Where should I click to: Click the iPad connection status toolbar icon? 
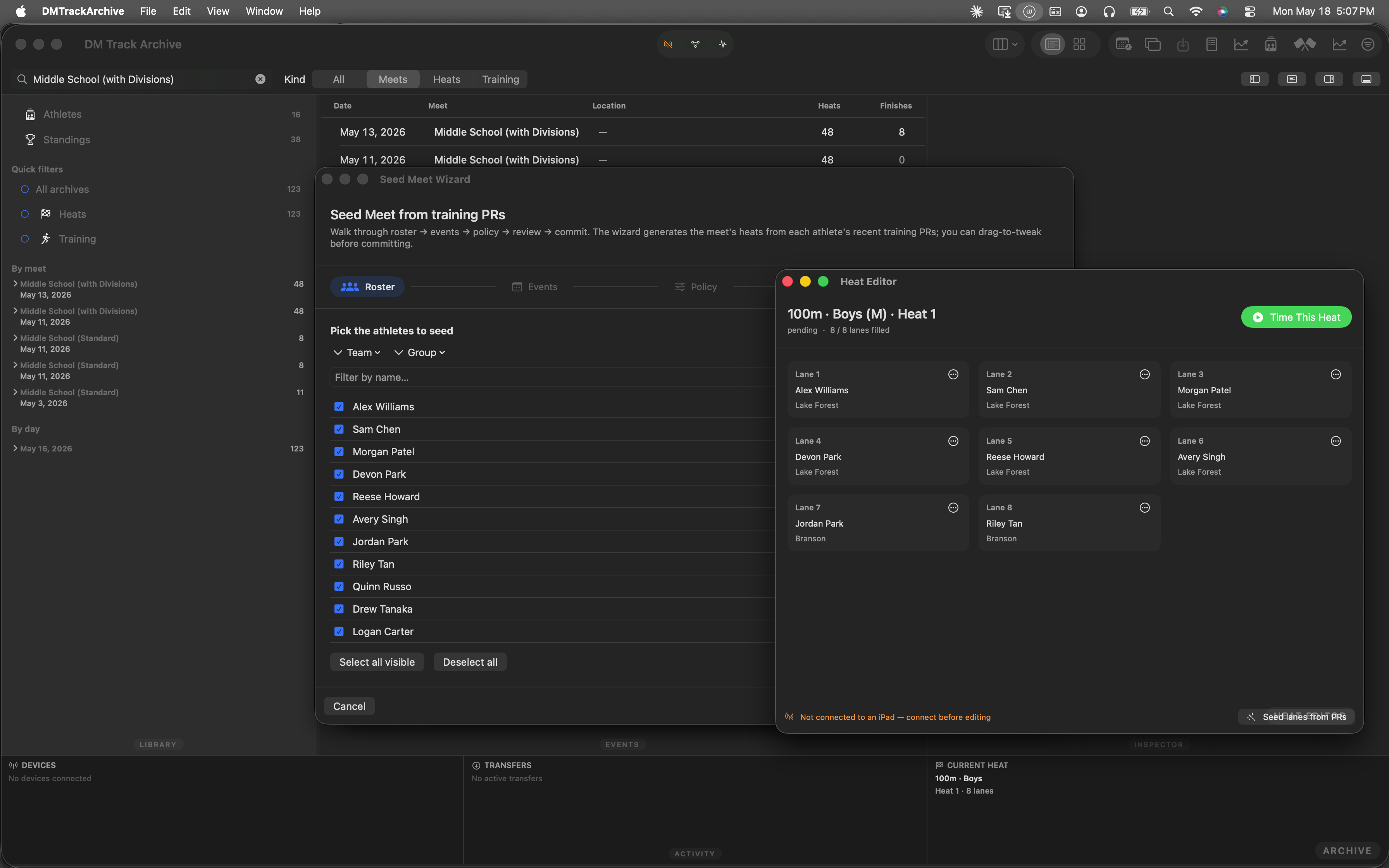click(668, 44)
